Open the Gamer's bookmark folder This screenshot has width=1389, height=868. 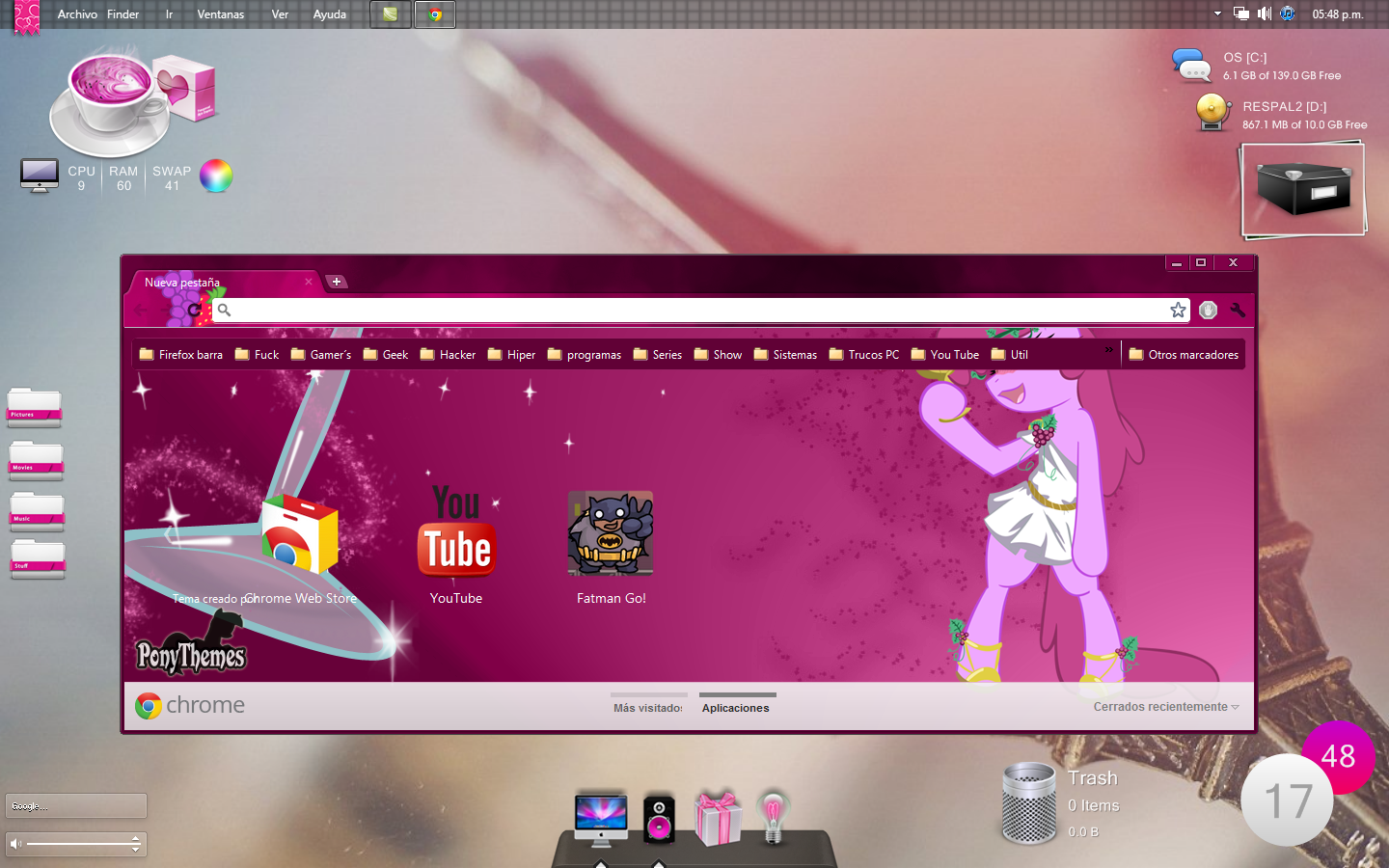coord(321,354)
